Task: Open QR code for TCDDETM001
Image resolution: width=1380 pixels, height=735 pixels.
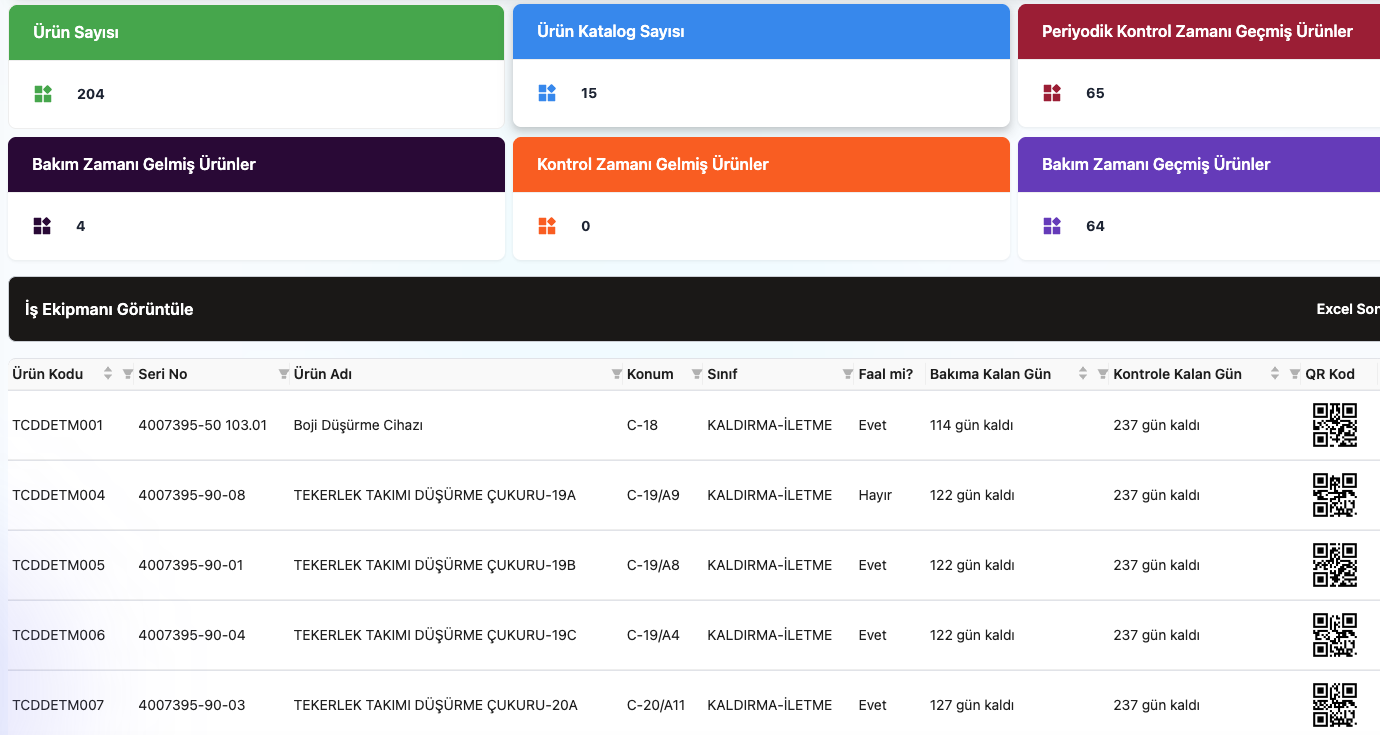Action: coord(1335,425)
